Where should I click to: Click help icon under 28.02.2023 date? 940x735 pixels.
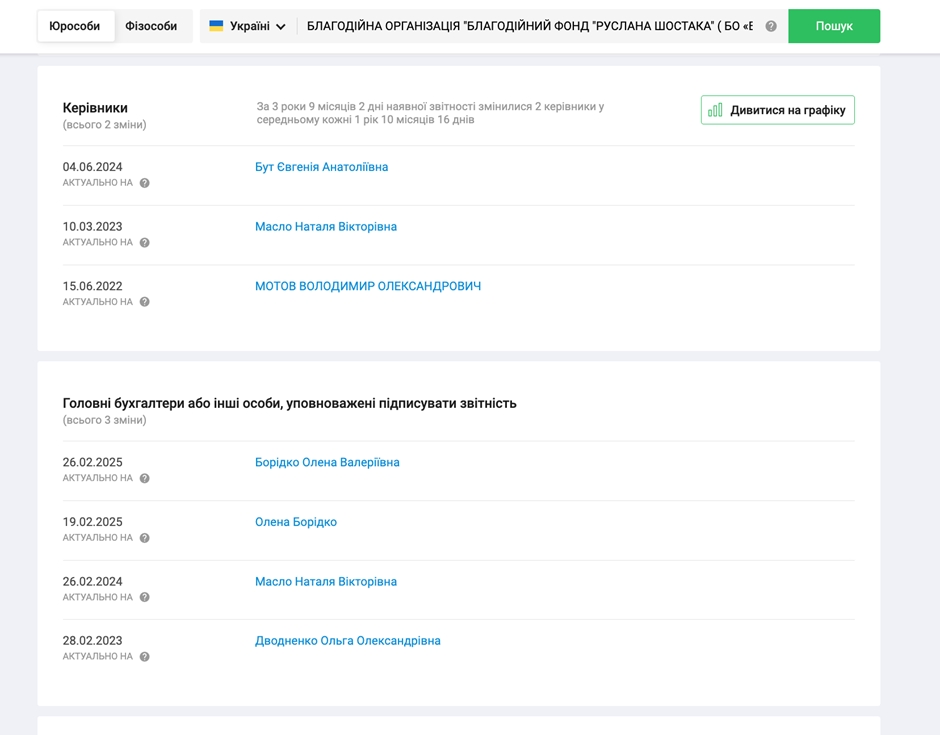click(x=144, y=657)
